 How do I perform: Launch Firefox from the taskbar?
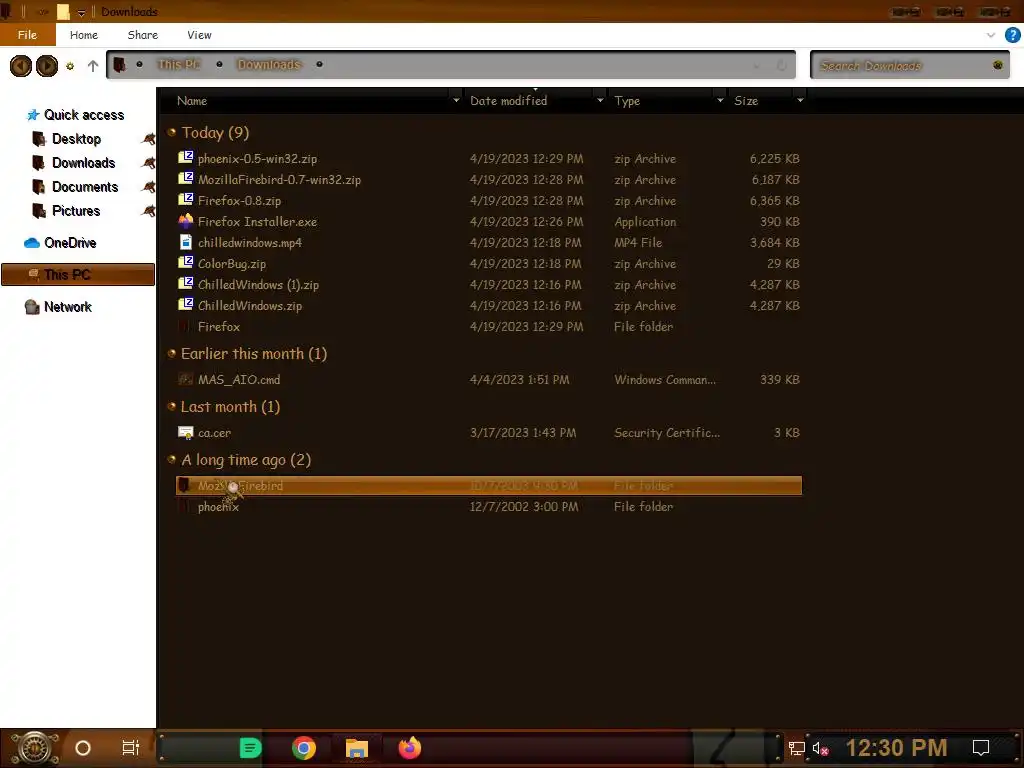409,748
